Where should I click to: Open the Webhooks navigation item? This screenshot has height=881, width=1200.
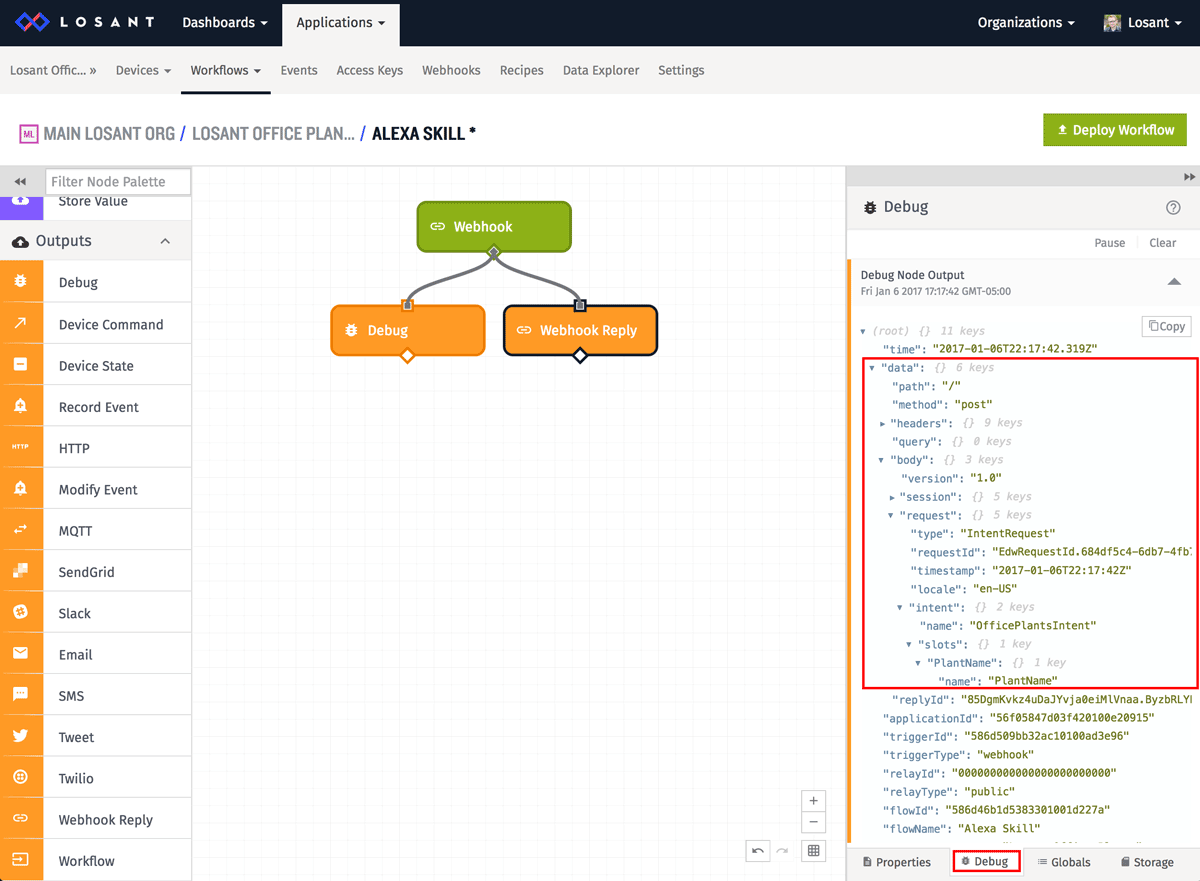[x=451, y=70]
